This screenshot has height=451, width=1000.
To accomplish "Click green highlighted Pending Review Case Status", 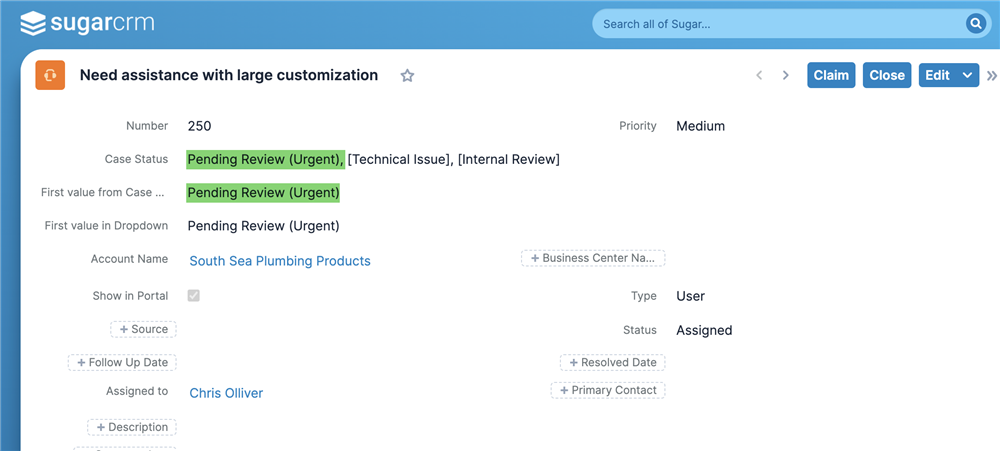I will [x=265, y=159].
